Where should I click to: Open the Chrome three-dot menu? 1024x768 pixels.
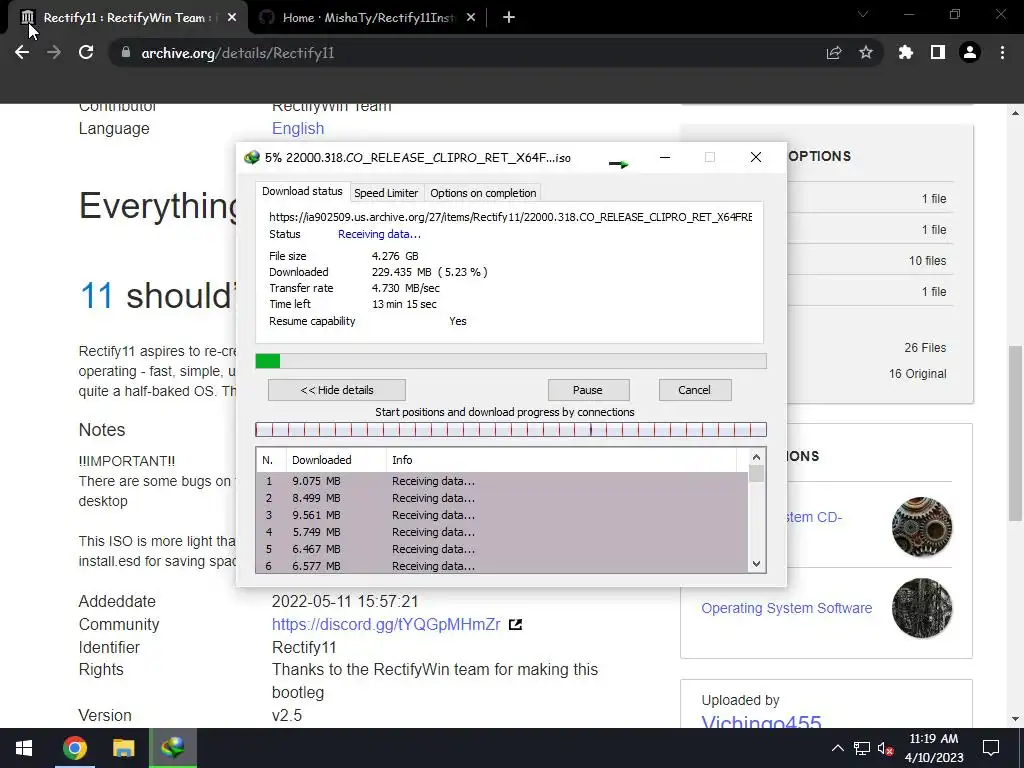pos(1002,53)
